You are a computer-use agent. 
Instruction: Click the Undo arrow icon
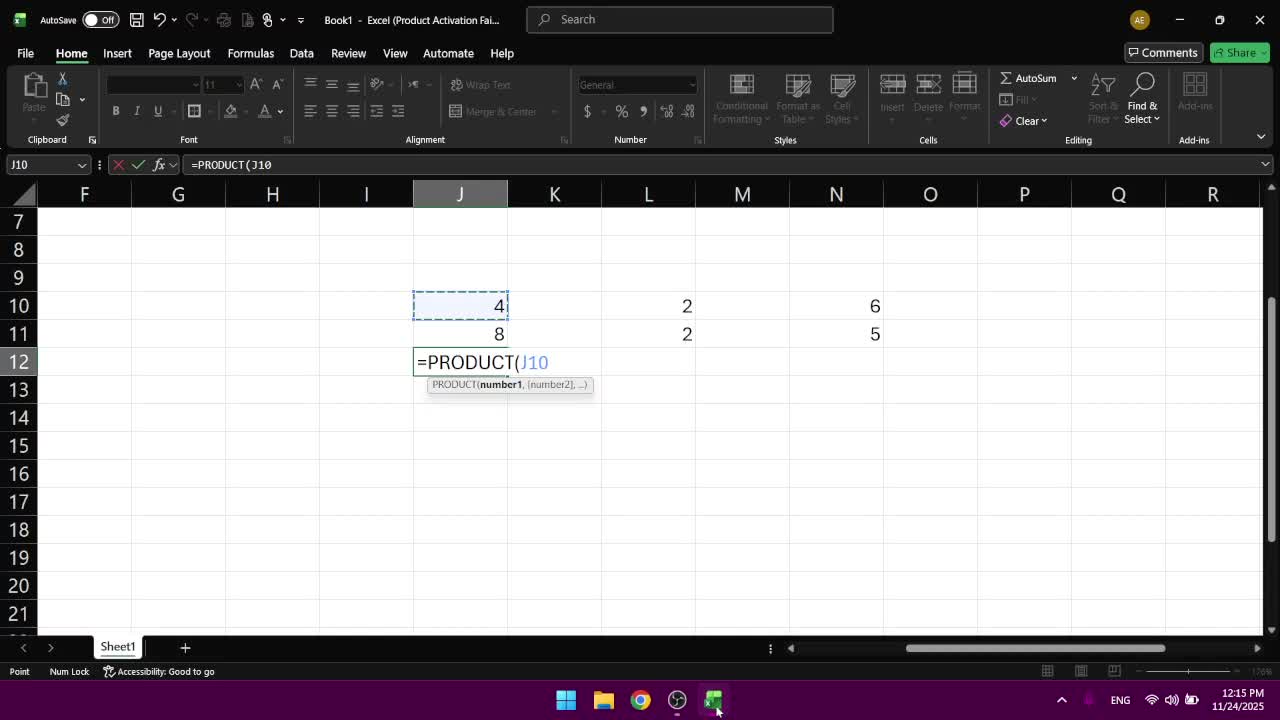tap(159, 20)
